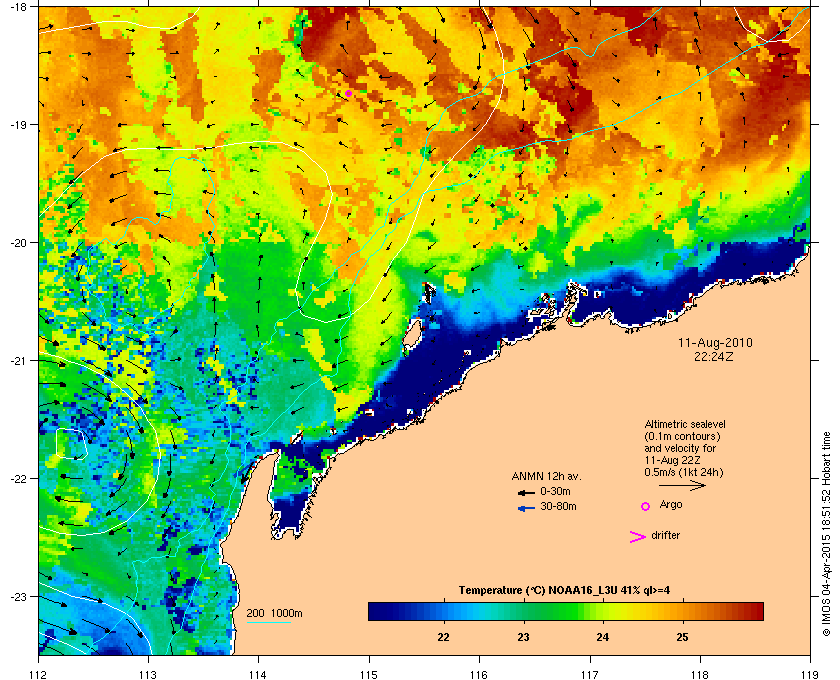This screenshot has width=840, height=680.
Task: Click the latitude label -19
Action: tap(18, 125)
